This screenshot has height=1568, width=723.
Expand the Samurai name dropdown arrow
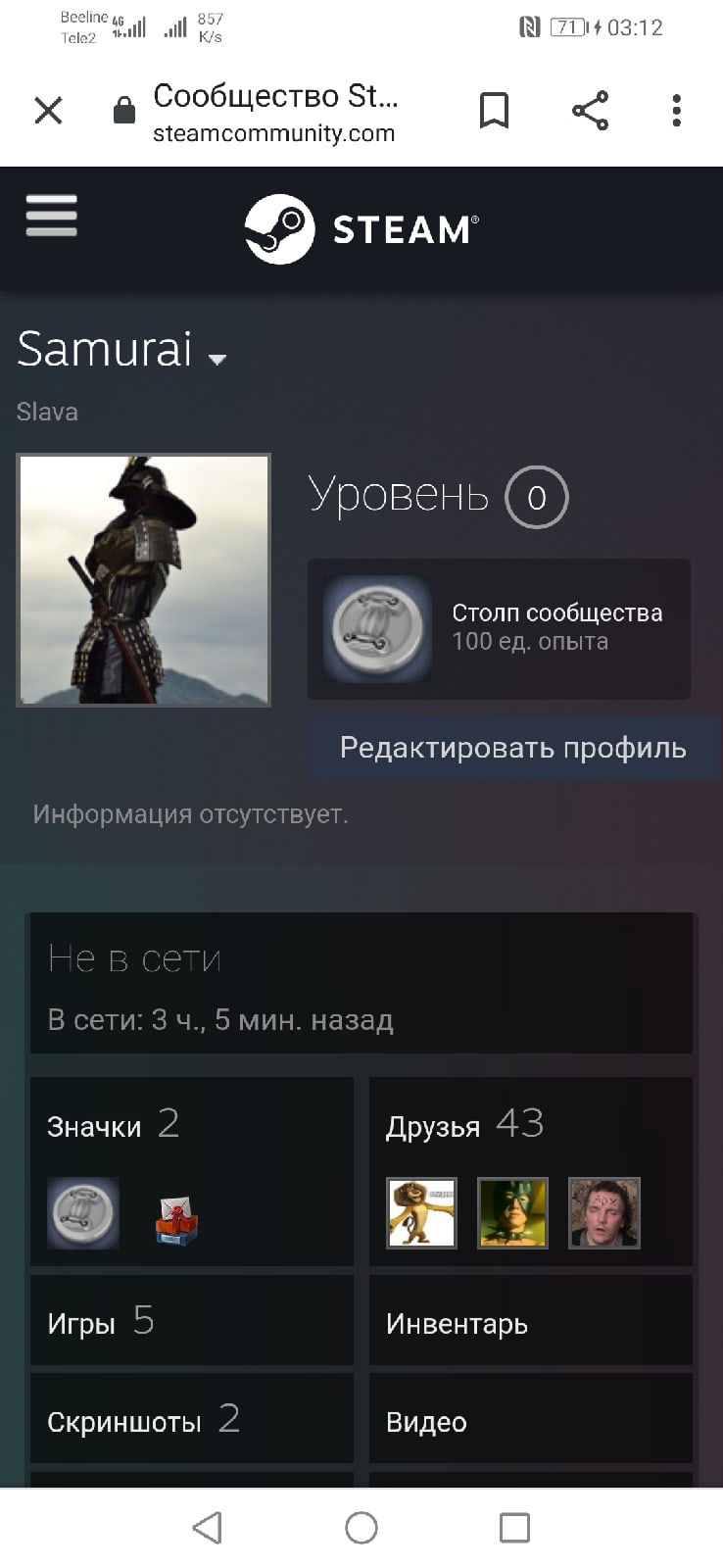coord(217,359)
